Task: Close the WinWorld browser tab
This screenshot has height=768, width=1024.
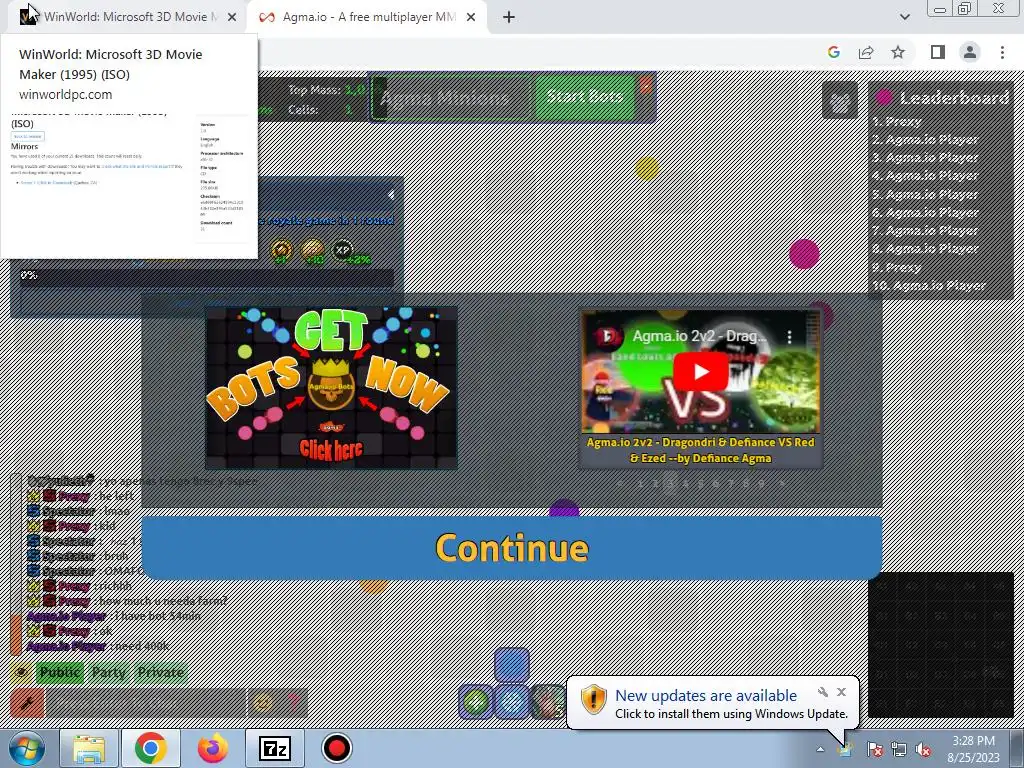Action: 232,17
